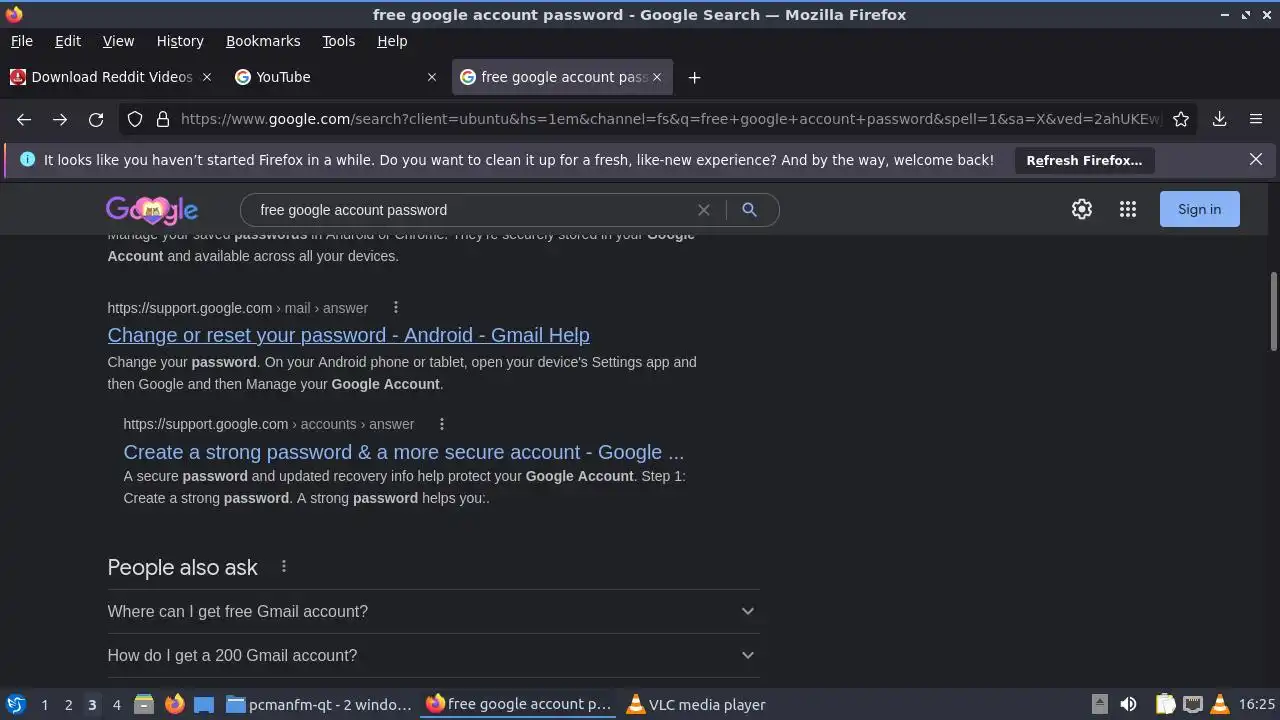Click the magnifier search button
The height and width of the screenshot is (720, 1280).
(x=749, y=210)
